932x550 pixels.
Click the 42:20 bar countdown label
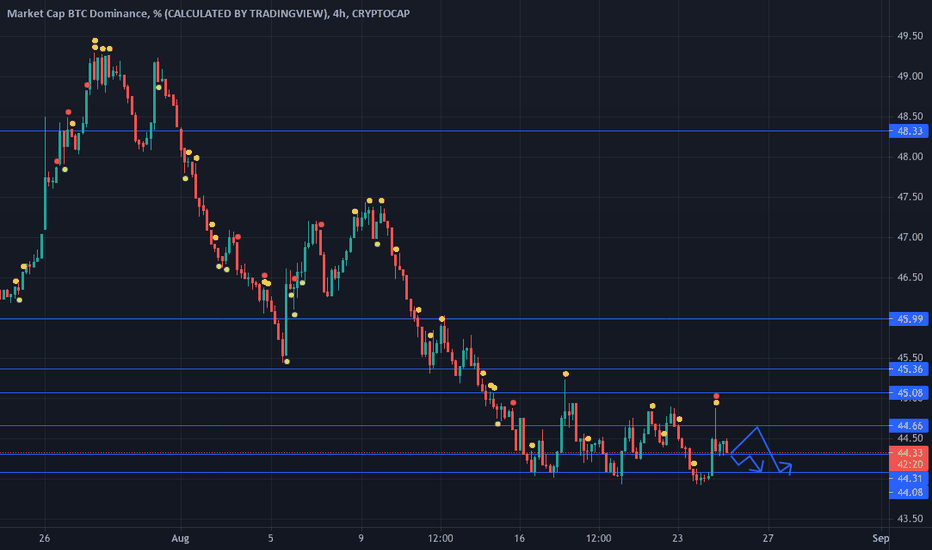pos(908,464)
